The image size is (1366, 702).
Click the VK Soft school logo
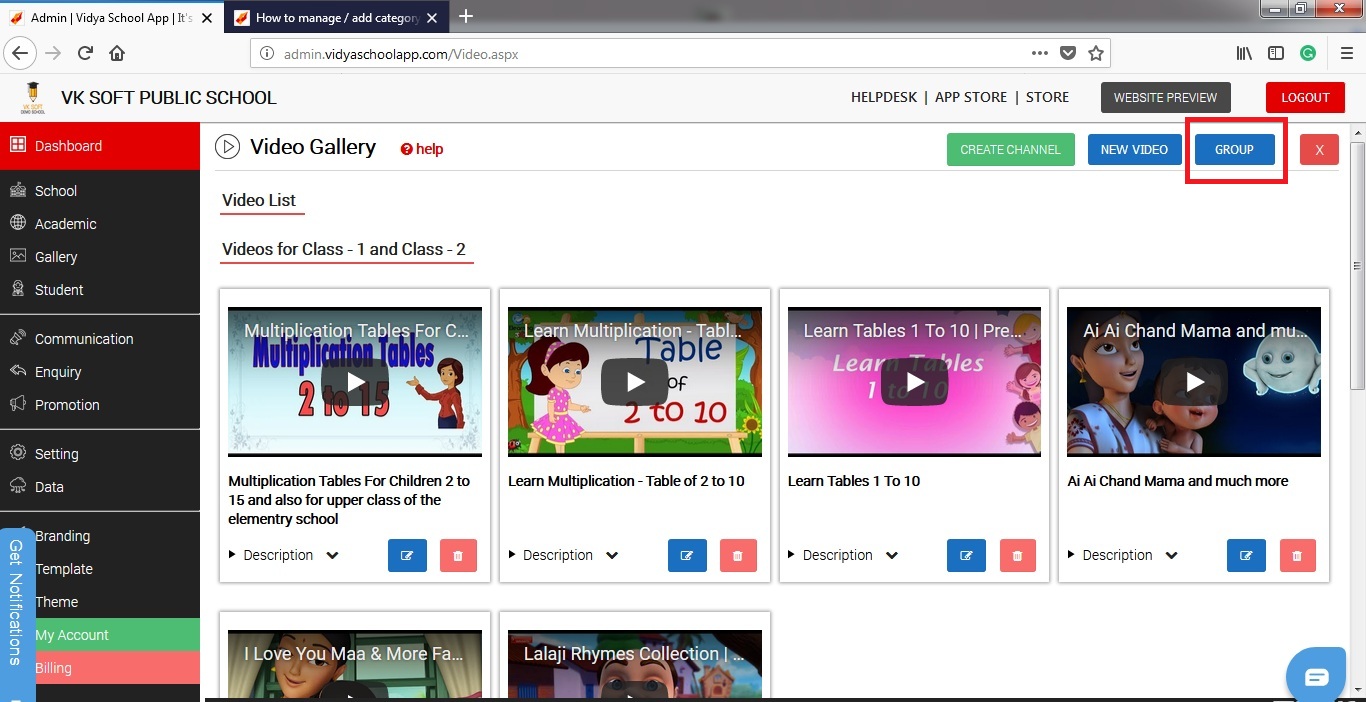click(32, 98)
